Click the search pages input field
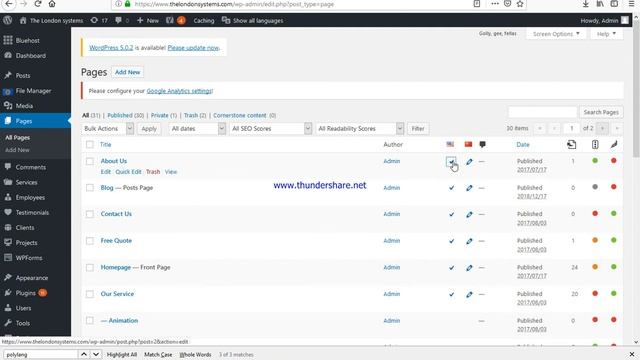 [542, 112]
